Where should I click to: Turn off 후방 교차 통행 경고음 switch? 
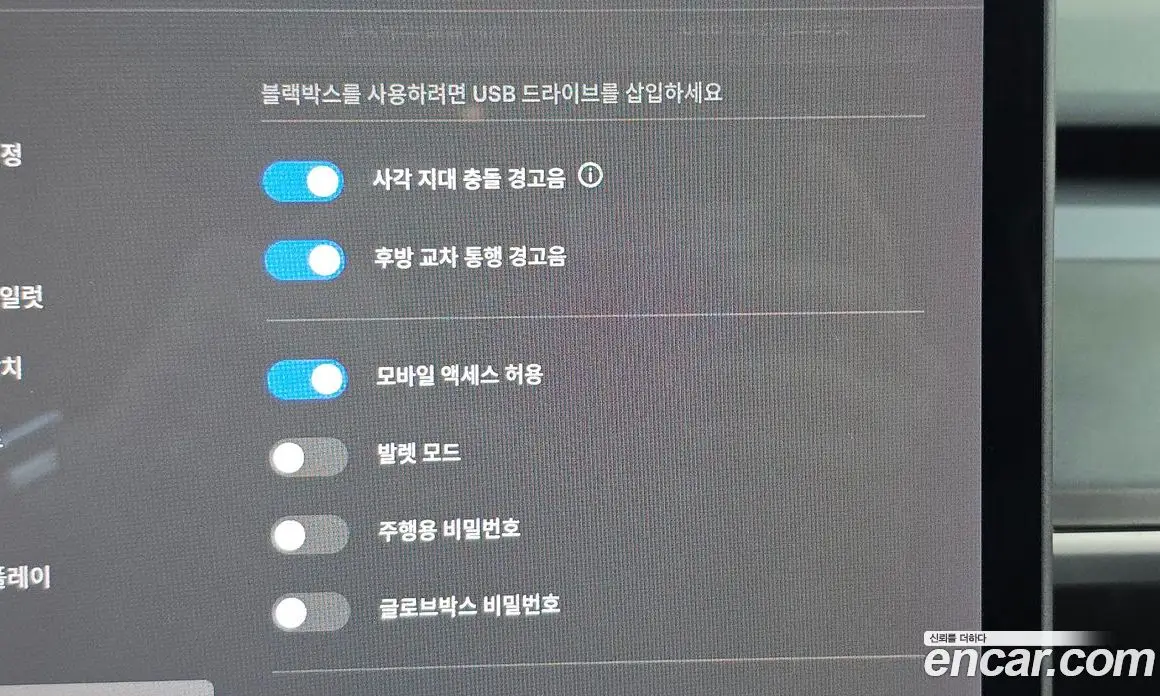305,260
